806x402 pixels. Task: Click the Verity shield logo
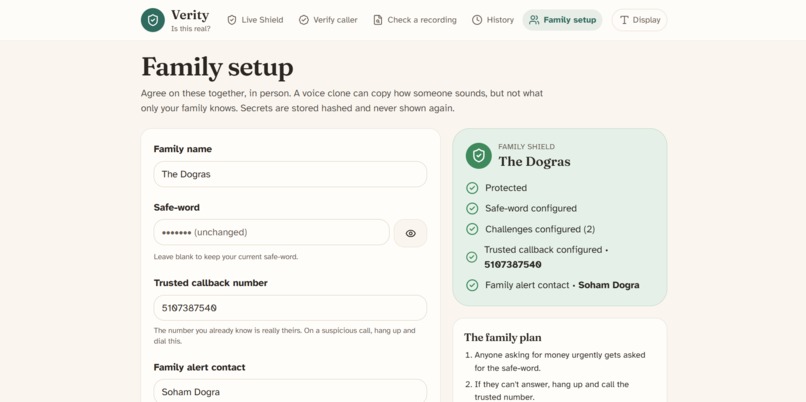153,20
